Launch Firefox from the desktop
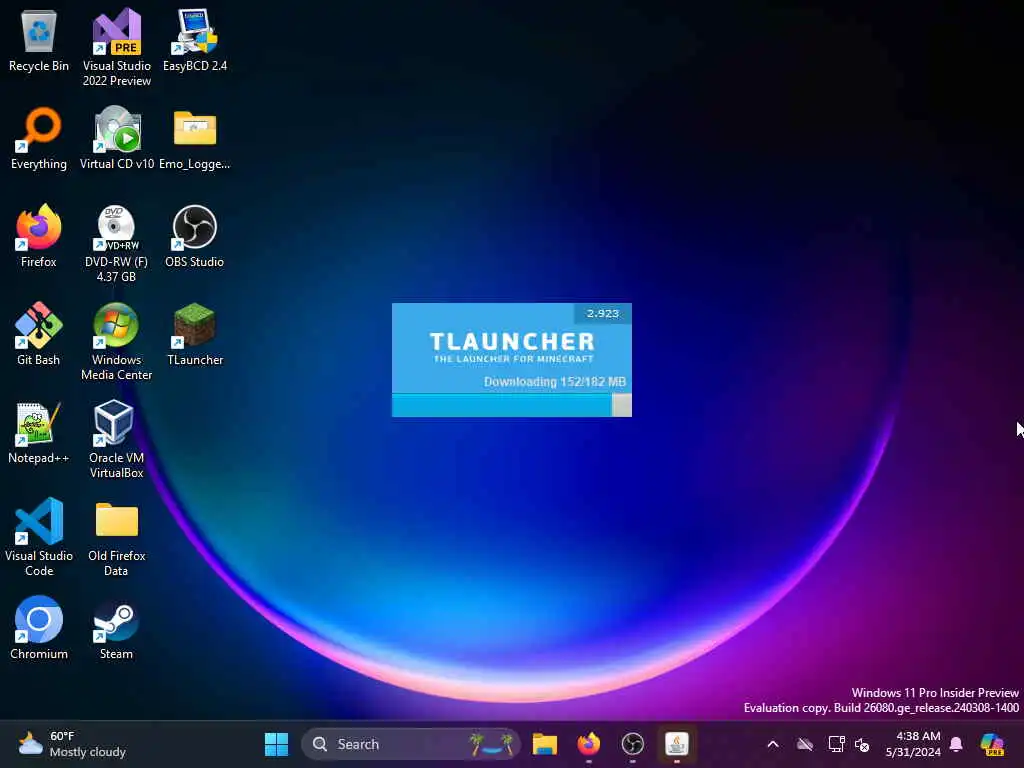The width and height of the screenshot is (1024, 768). (39, 236)
